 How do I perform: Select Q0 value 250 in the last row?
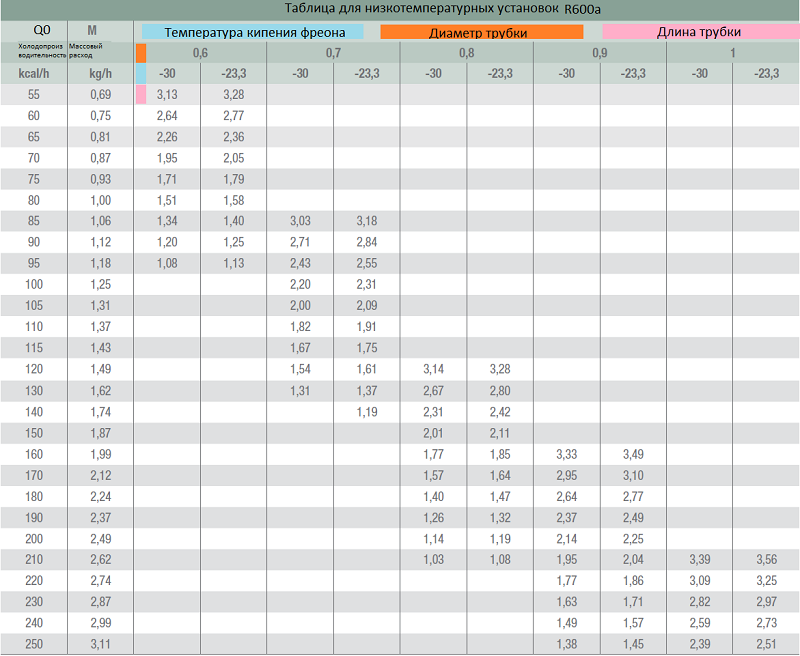tap(34, 644)
